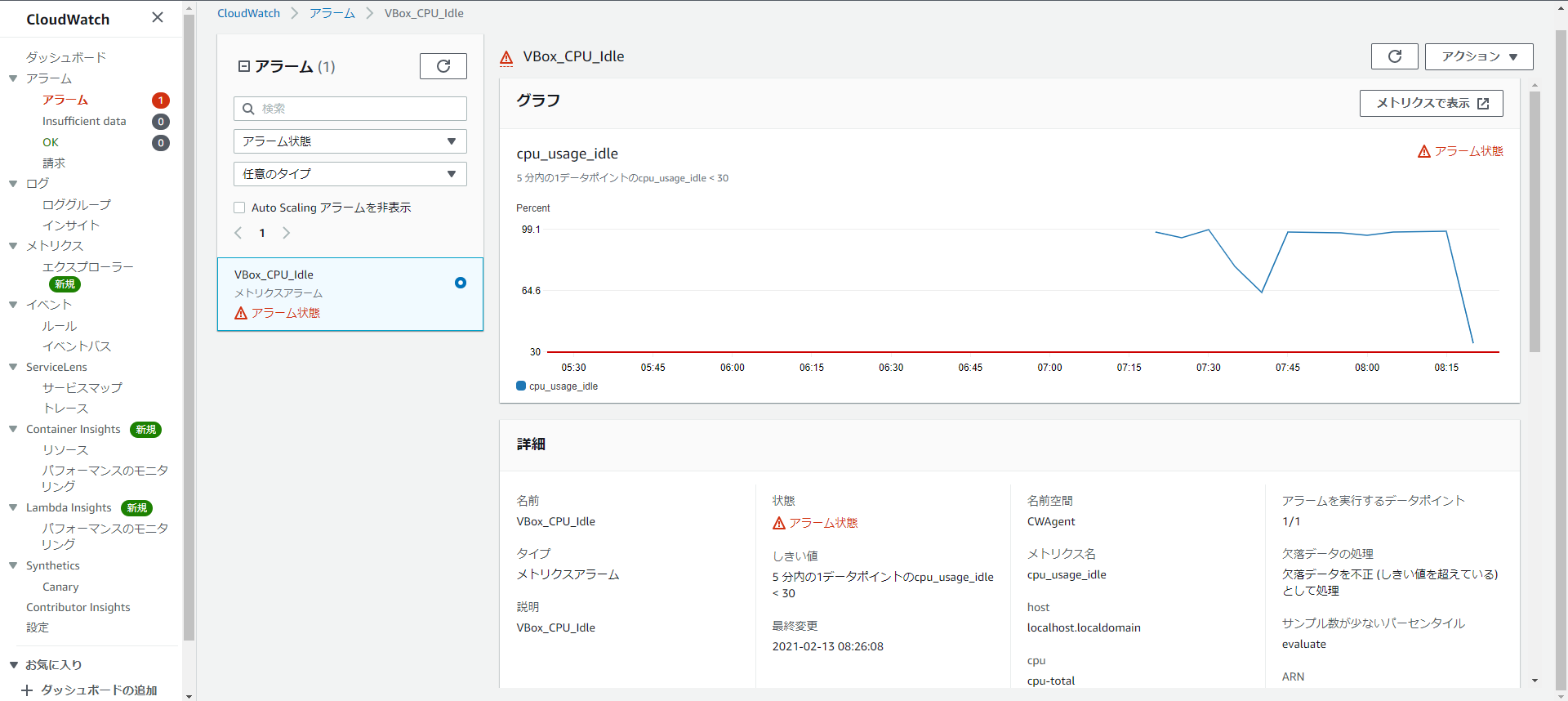The image size is (1568, 701).
Task: Enable hiding Auto Scaling alarms checkbox
Action: pos(239,208)
